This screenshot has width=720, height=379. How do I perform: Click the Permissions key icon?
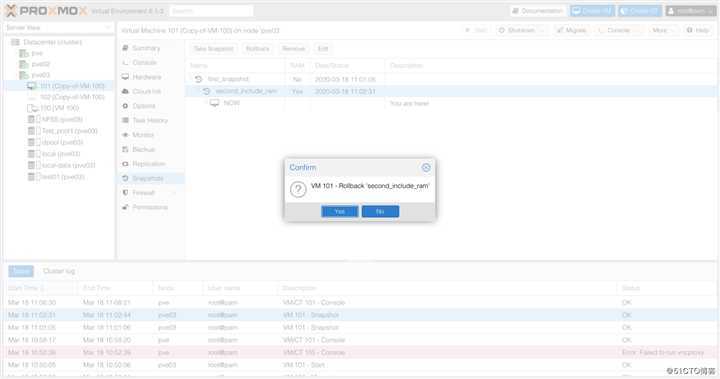(125, 207)
